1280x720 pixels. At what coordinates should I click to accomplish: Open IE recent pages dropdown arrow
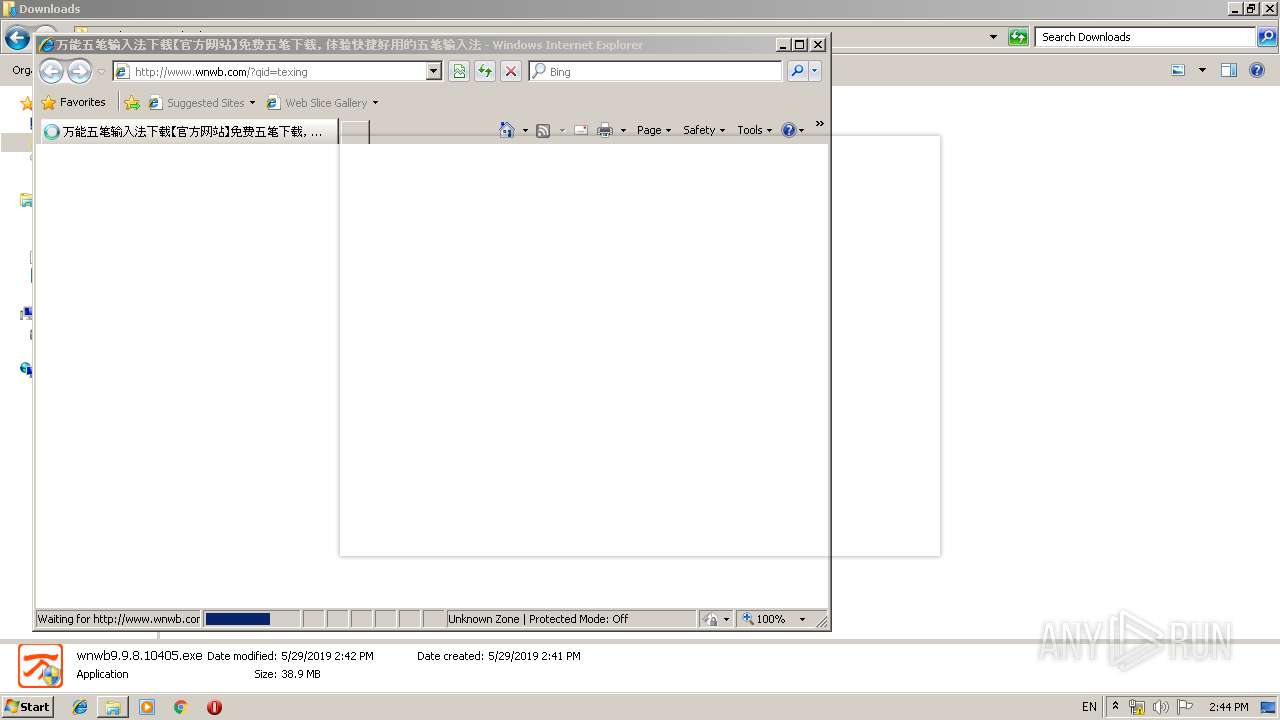pos(101,72)
